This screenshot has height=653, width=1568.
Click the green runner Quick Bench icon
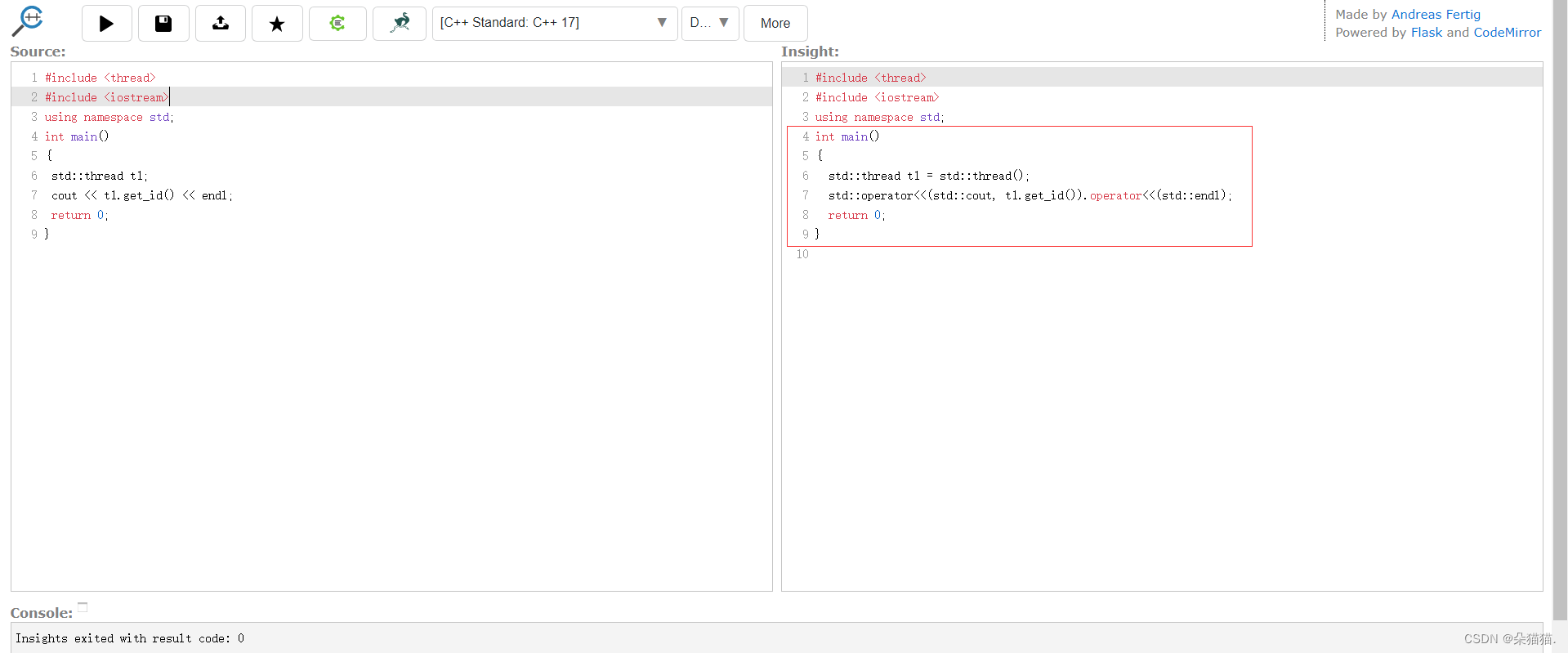400,23
